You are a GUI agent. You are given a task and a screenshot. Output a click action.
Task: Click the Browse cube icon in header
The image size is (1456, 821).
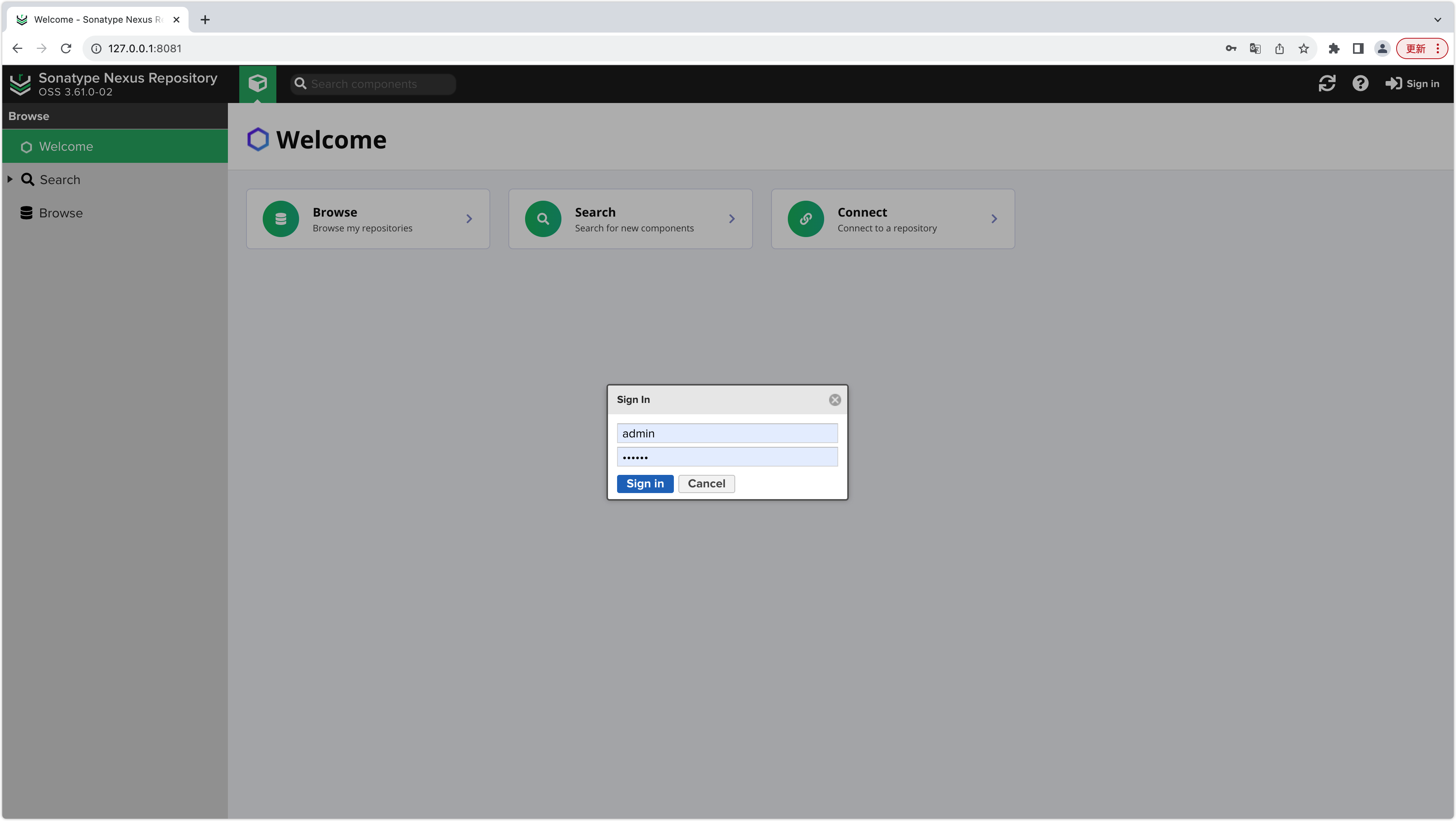(258, 84)
